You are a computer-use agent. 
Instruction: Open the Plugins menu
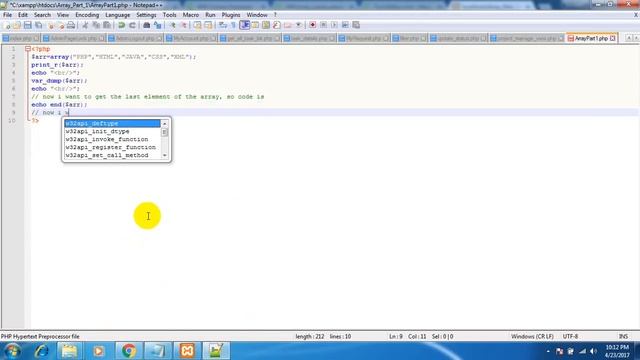tap(231, 15)
